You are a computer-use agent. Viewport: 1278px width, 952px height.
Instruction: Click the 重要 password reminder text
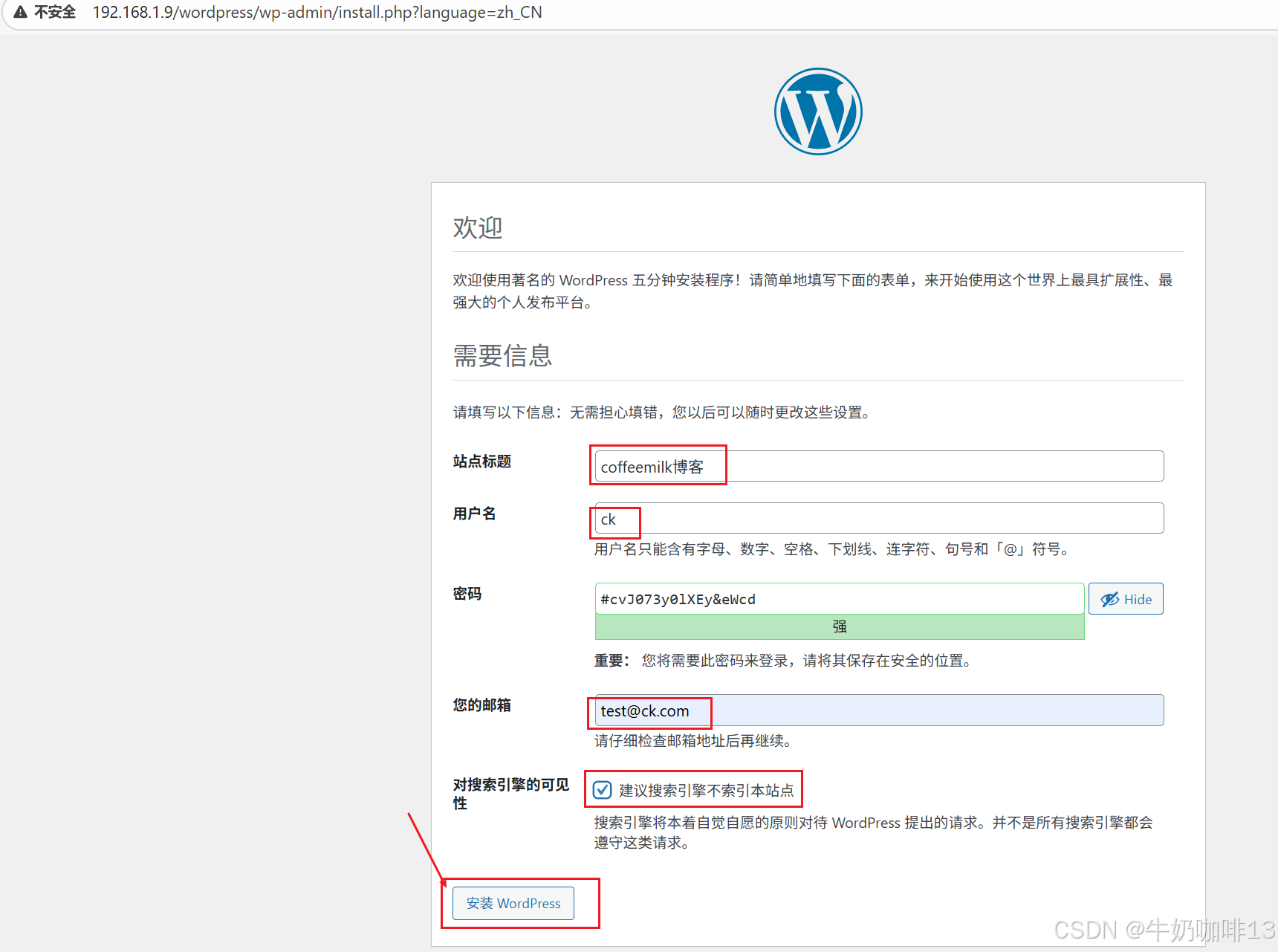(x=785, y=661)
